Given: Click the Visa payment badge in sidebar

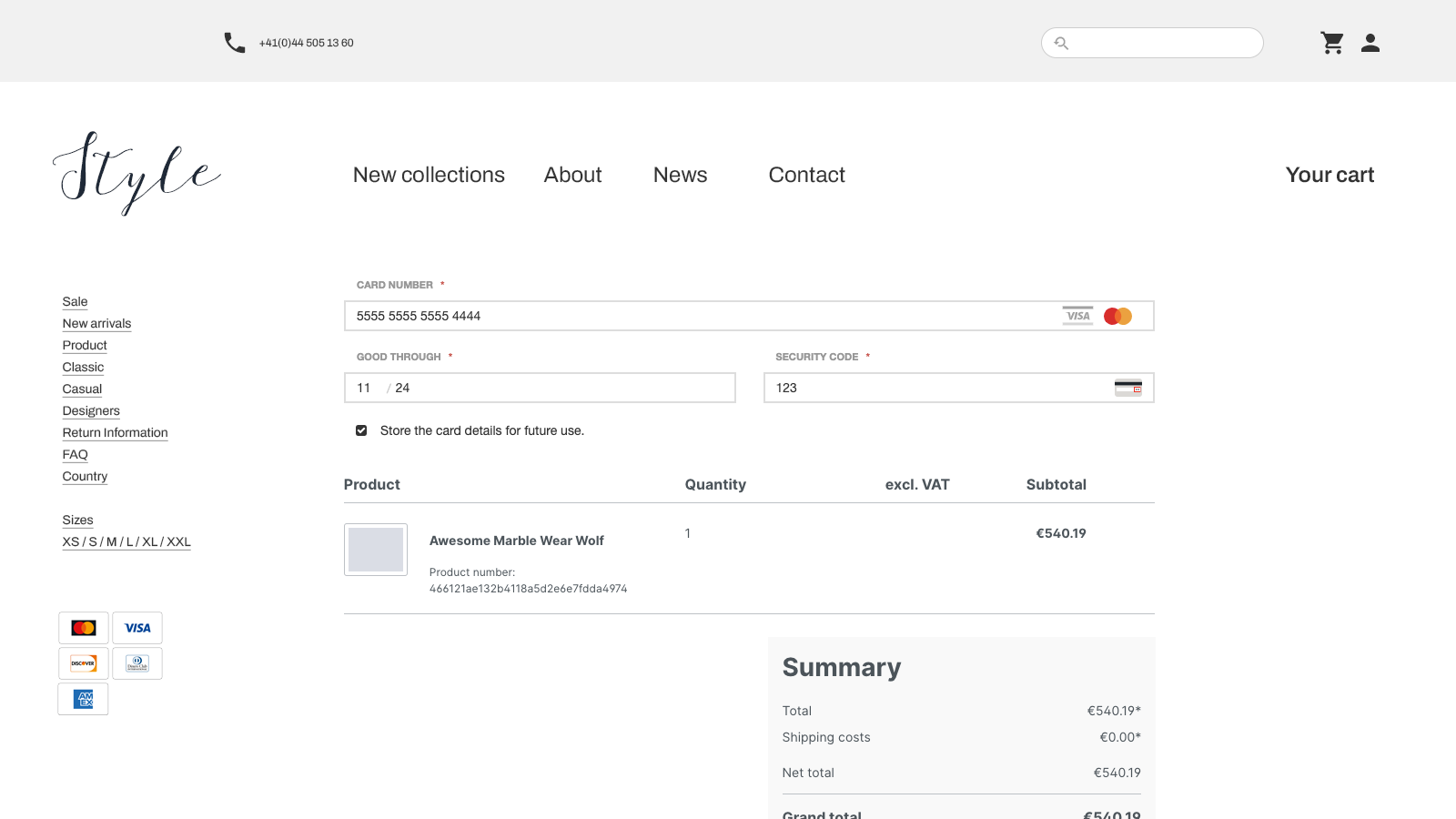Looking at the screenshot, I should (x=137, y=628).
